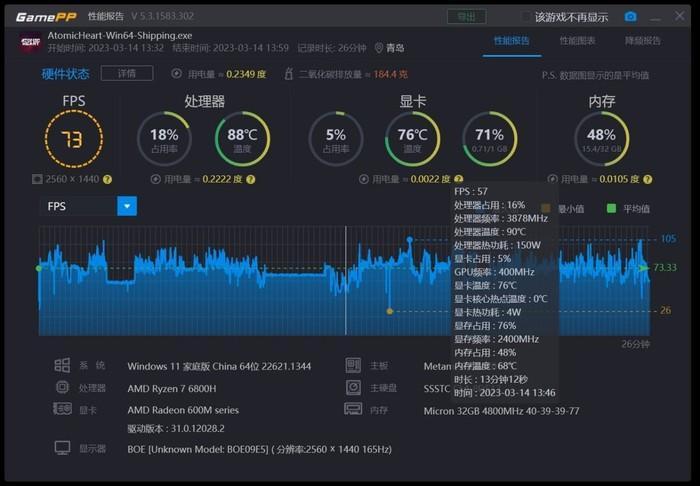The width and height of the screenshot is (700, 486).
Task: Click the location pin icon beside 青岛
Action: pyautogui.click(x=379, y=48)
